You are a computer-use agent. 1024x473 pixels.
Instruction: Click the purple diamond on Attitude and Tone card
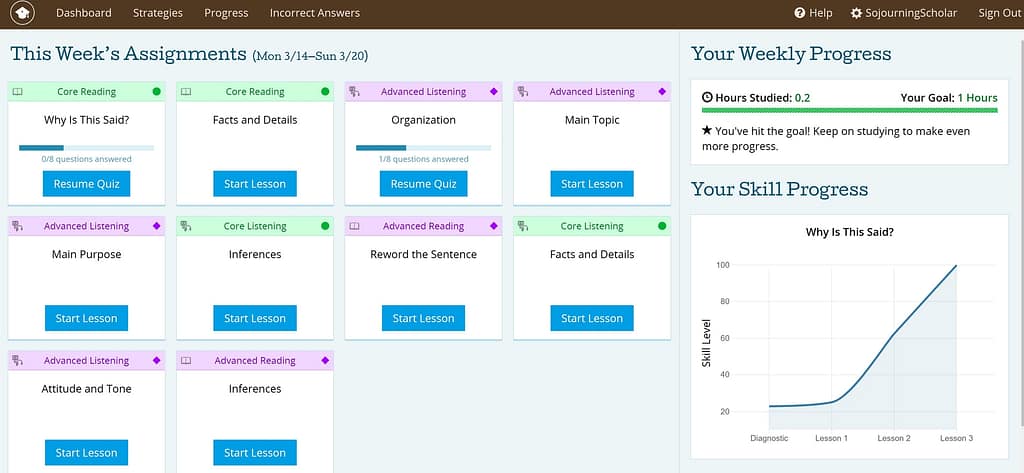pyautogui.click(x=156, y=361)
